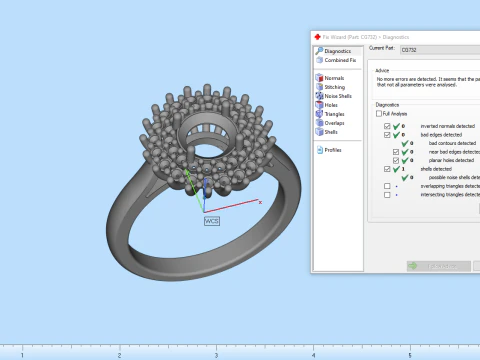Screen dimensions: 480x360
Task: Click the WCS label in viewport
Action: coord(212,221)
